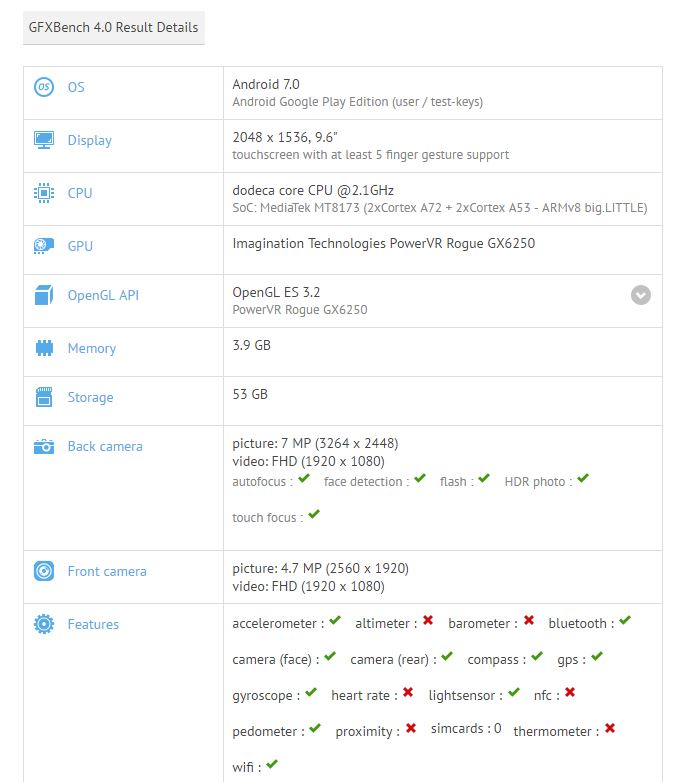Click the Display monitor icon
Viewport: 689px width, 782px height.
point(44,140)
